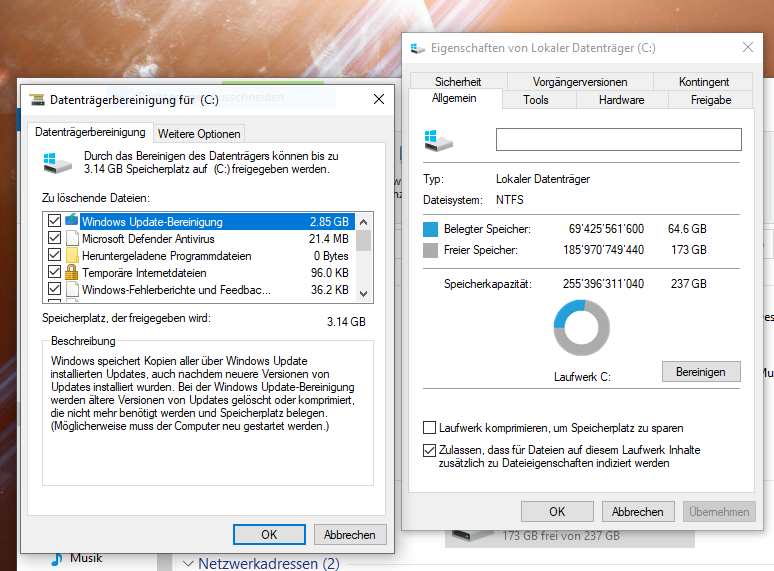This screenshot has width=774, height=571.
Task: Toggle the Inhalte indizieren checkbox
Action: [429, 450]
